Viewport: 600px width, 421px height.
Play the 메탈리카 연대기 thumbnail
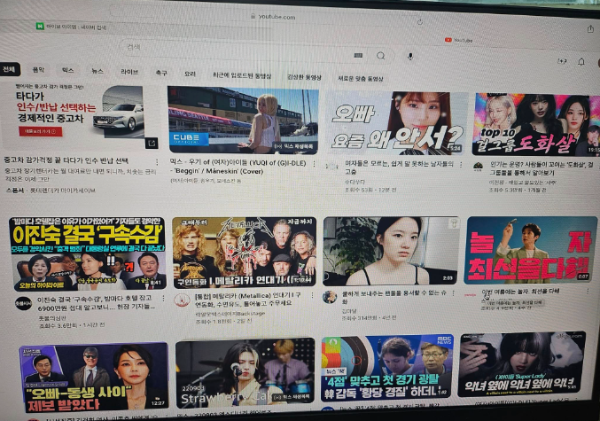coord(244,252)
